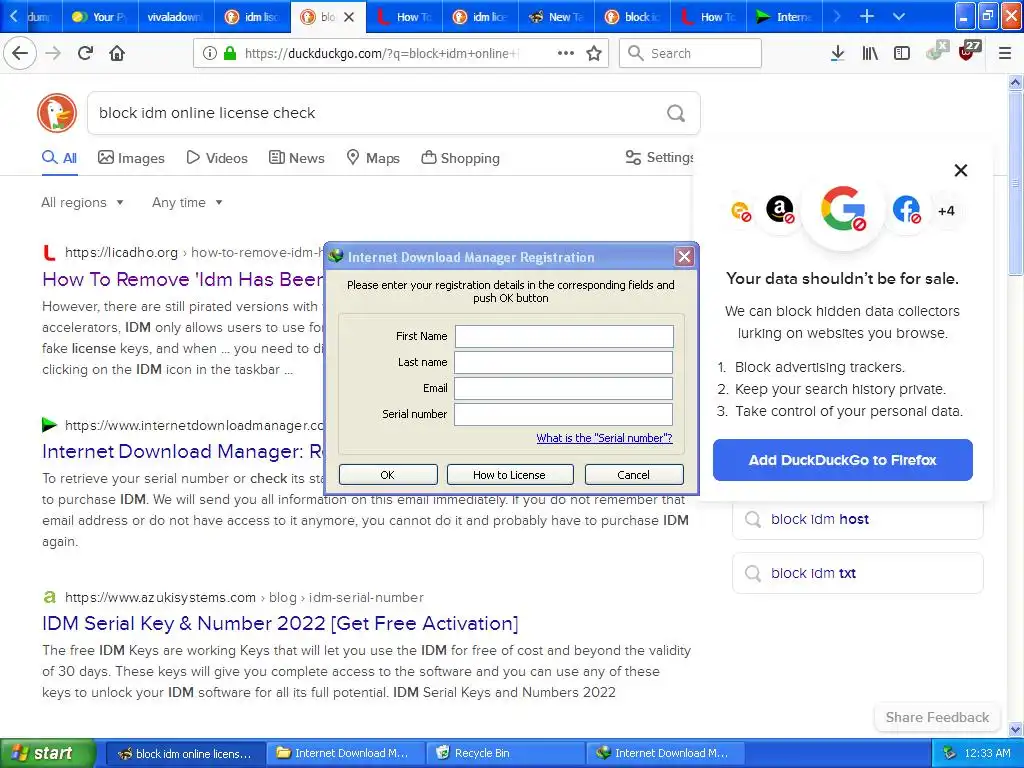The image size is (1024, 768).
Task: Select the block idm txt suggestion
Action: [857, 573]
